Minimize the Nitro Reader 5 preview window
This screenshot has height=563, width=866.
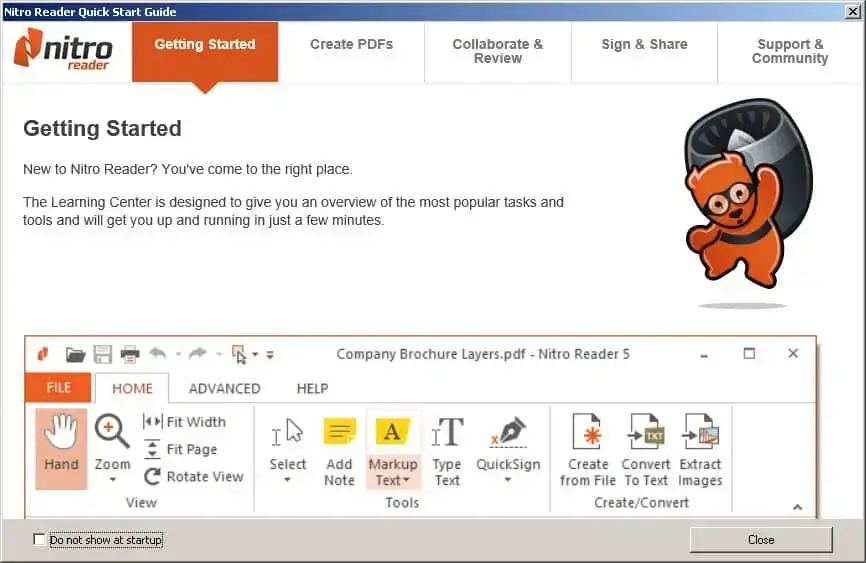(704, 356)
